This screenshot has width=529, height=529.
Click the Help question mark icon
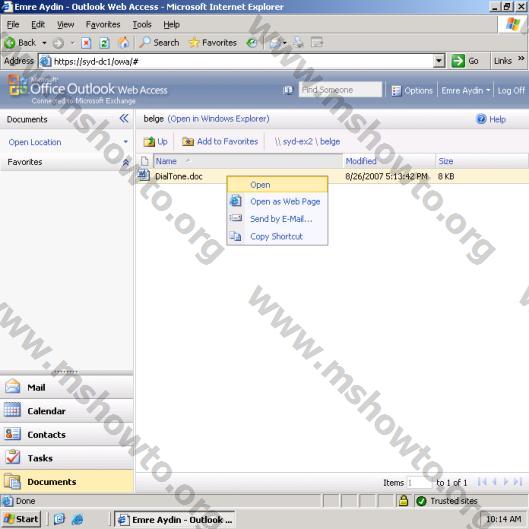[x=481, y=119]
